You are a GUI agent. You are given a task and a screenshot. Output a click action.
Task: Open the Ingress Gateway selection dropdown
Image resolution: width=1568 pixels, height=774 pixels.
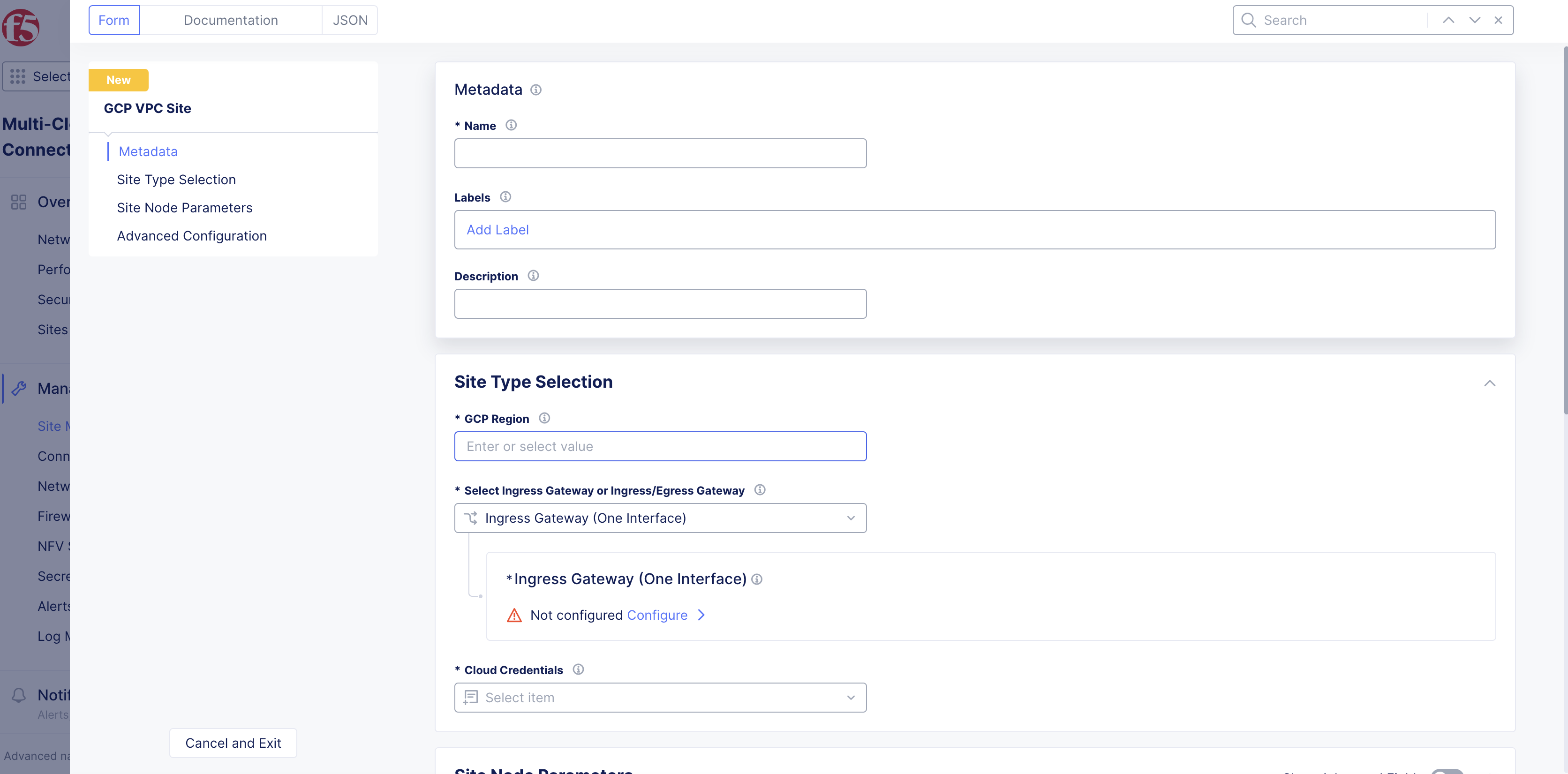pyautogui.click(x=660, y=518)
